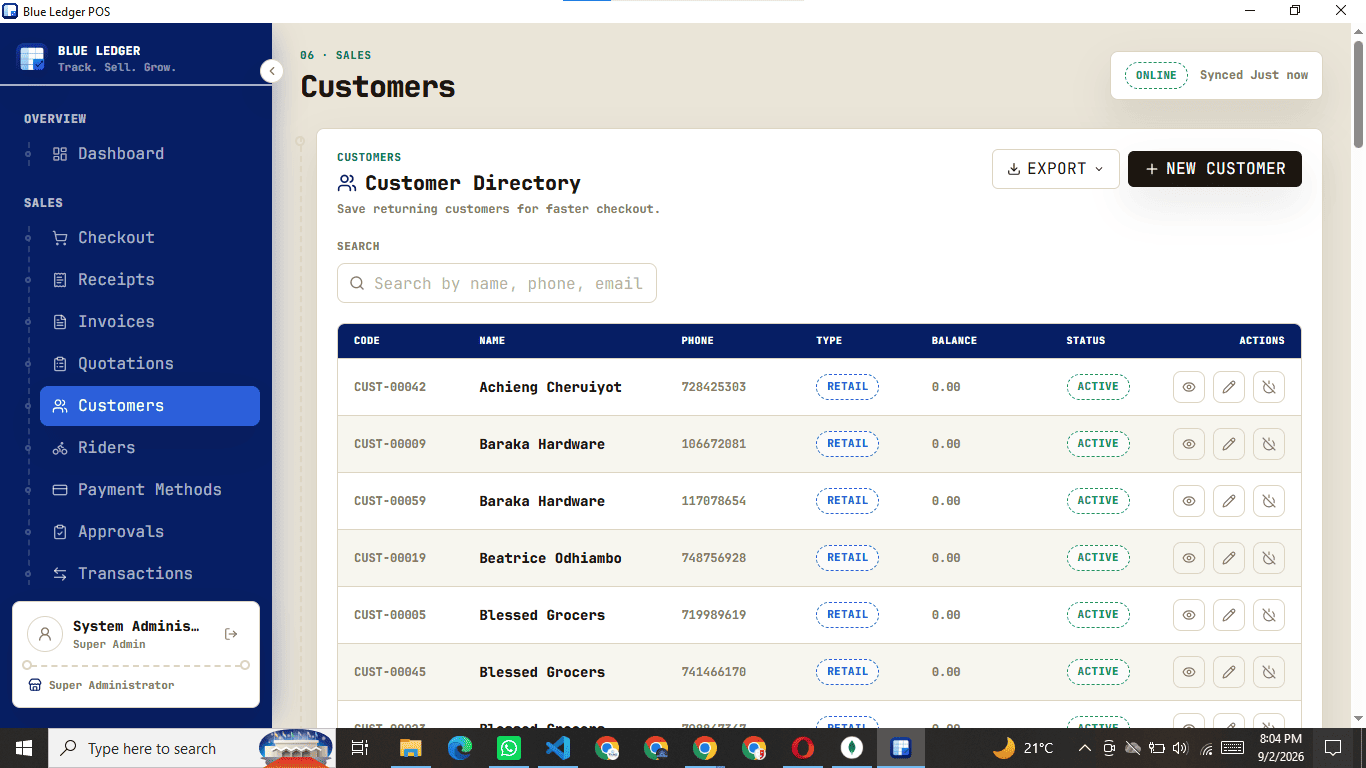Click the ACTIVE status of CUST-00019
Screen dimensions: 1366x768
click(1098, 558)
